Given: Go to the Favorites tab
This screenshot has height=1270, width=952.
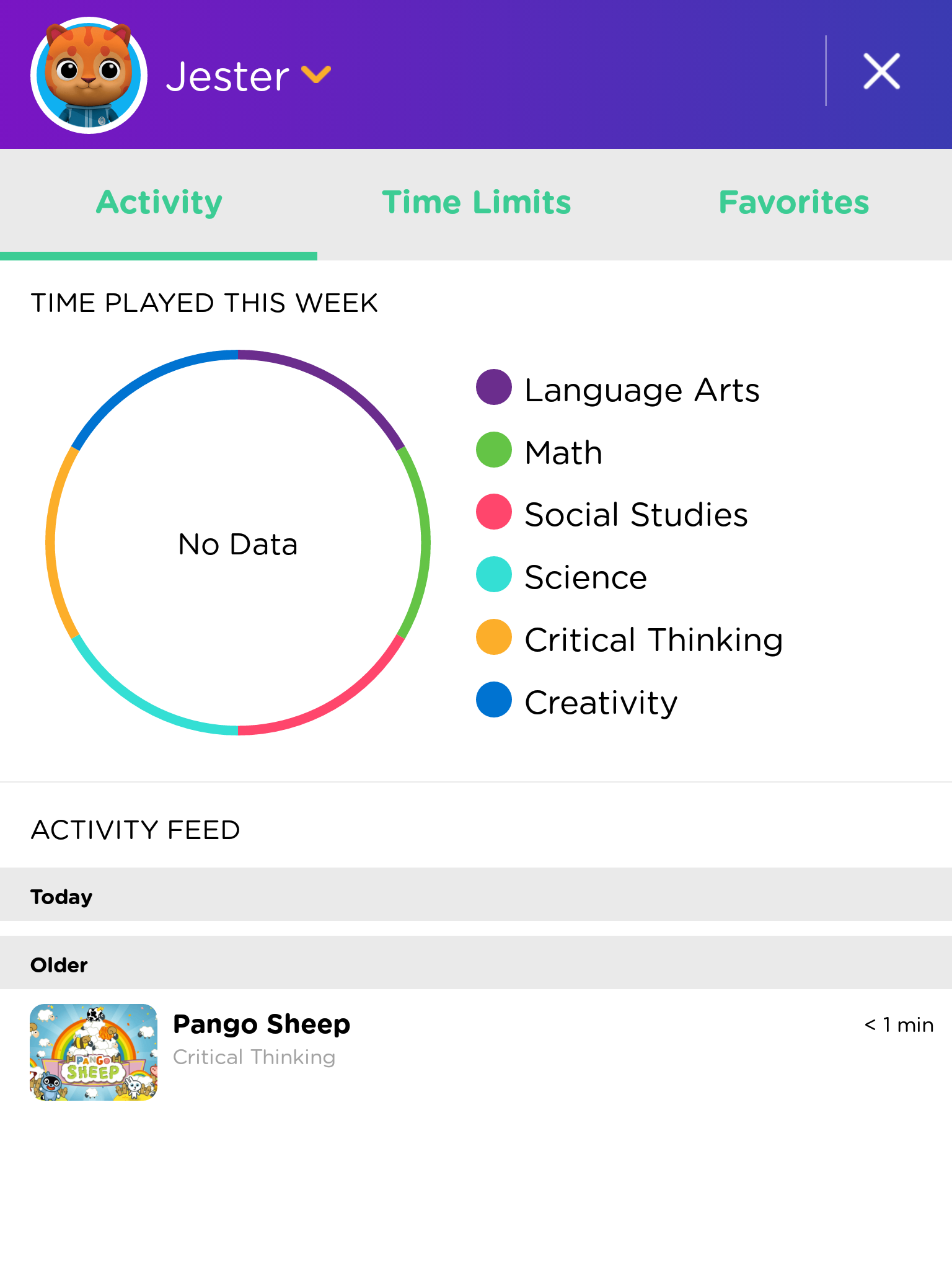Looking at the screenshot, I should click(793, 203).
